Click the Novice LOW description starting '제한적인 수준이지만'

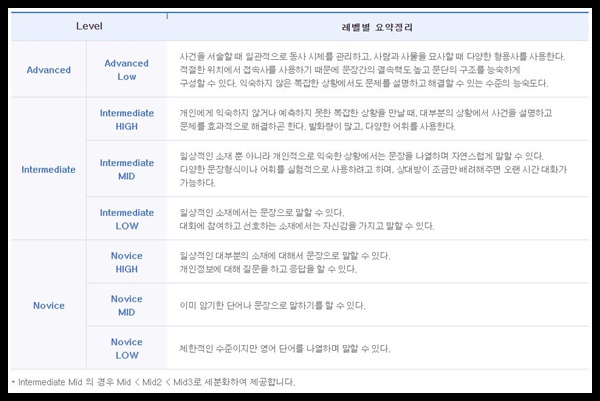pos(285,348)
